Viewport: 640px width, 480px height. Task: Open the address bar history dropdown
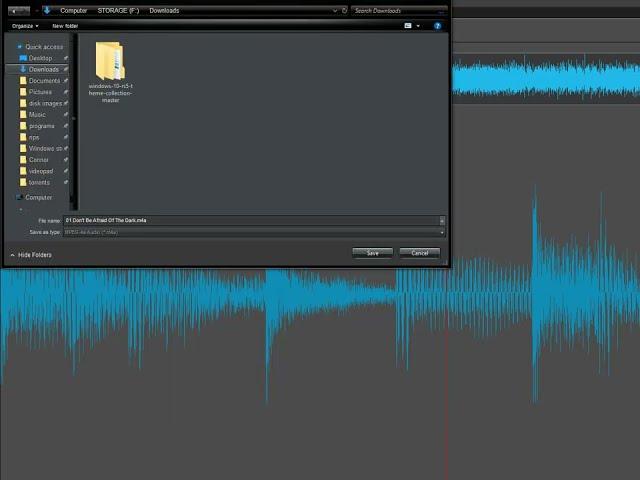point(335,11)
